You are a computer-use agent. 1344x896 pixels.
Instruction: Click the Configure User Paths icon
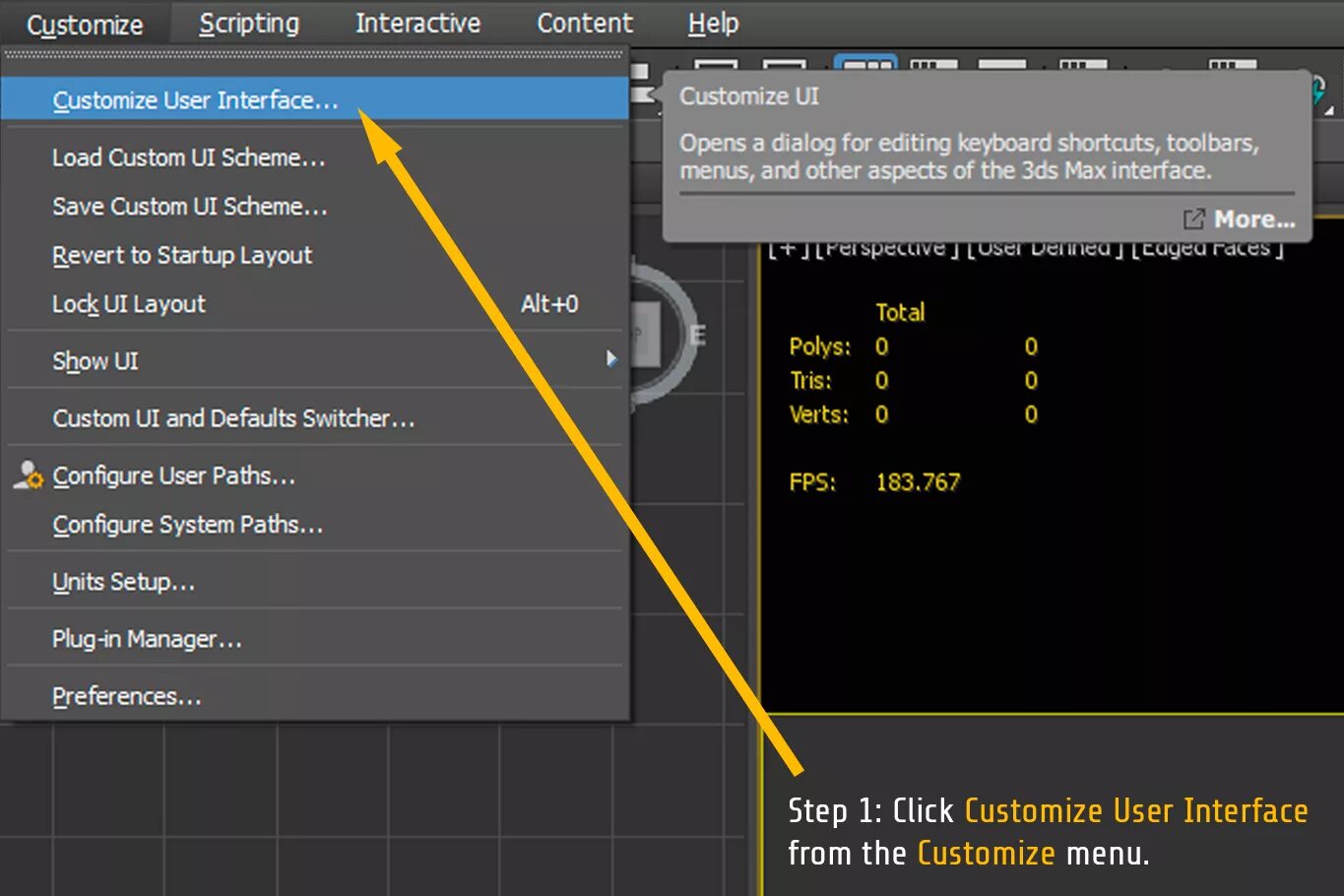coord(29,476)
